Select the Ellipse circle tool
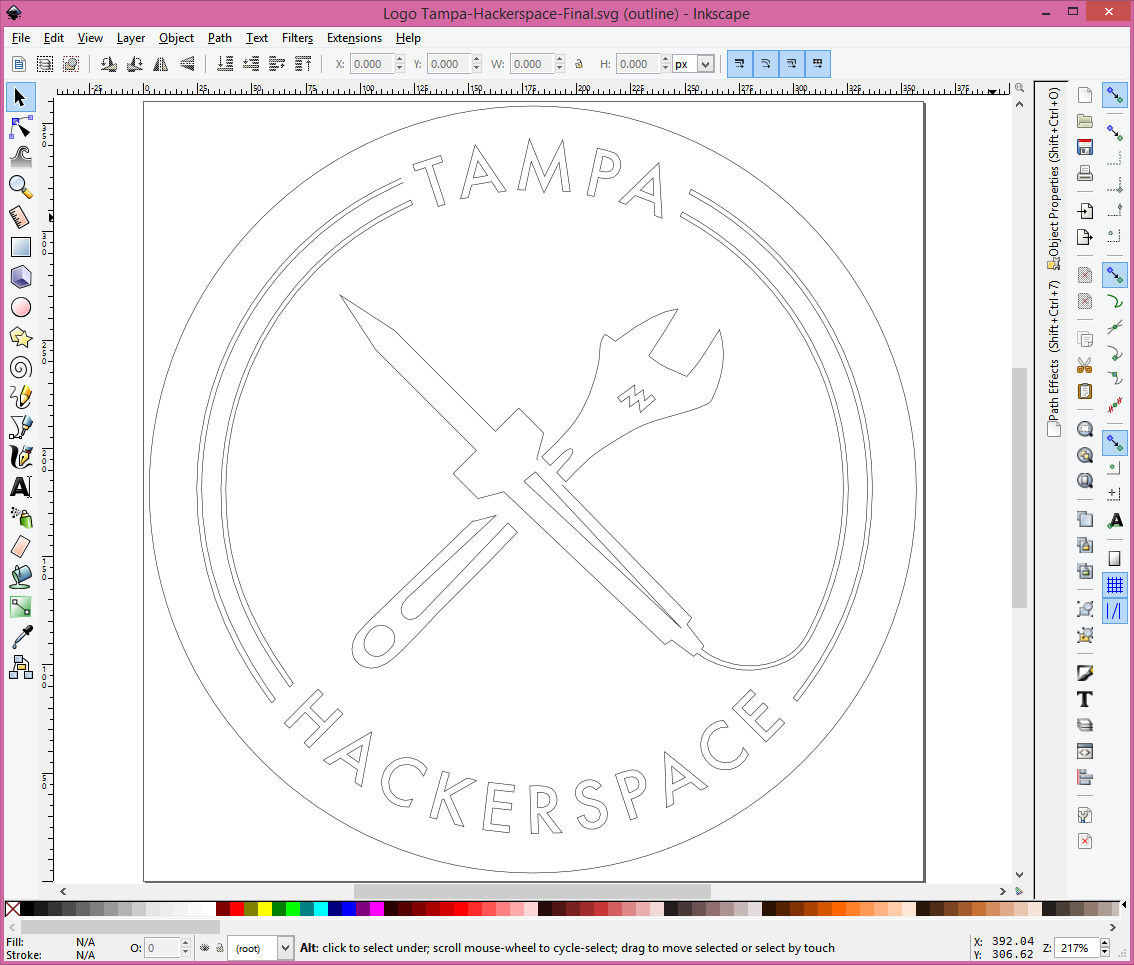This screenshot has height=965, width=1134. (20, 307)
